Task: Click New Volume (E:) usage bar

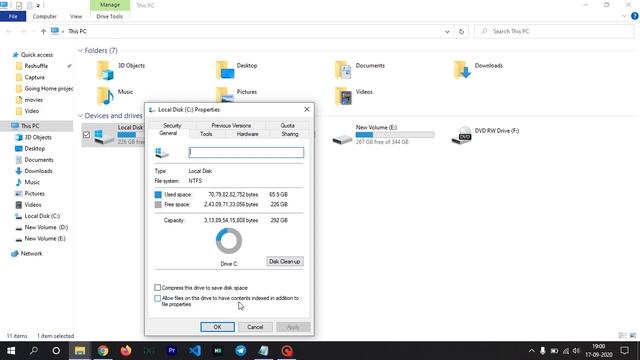Action: (395, 135)
